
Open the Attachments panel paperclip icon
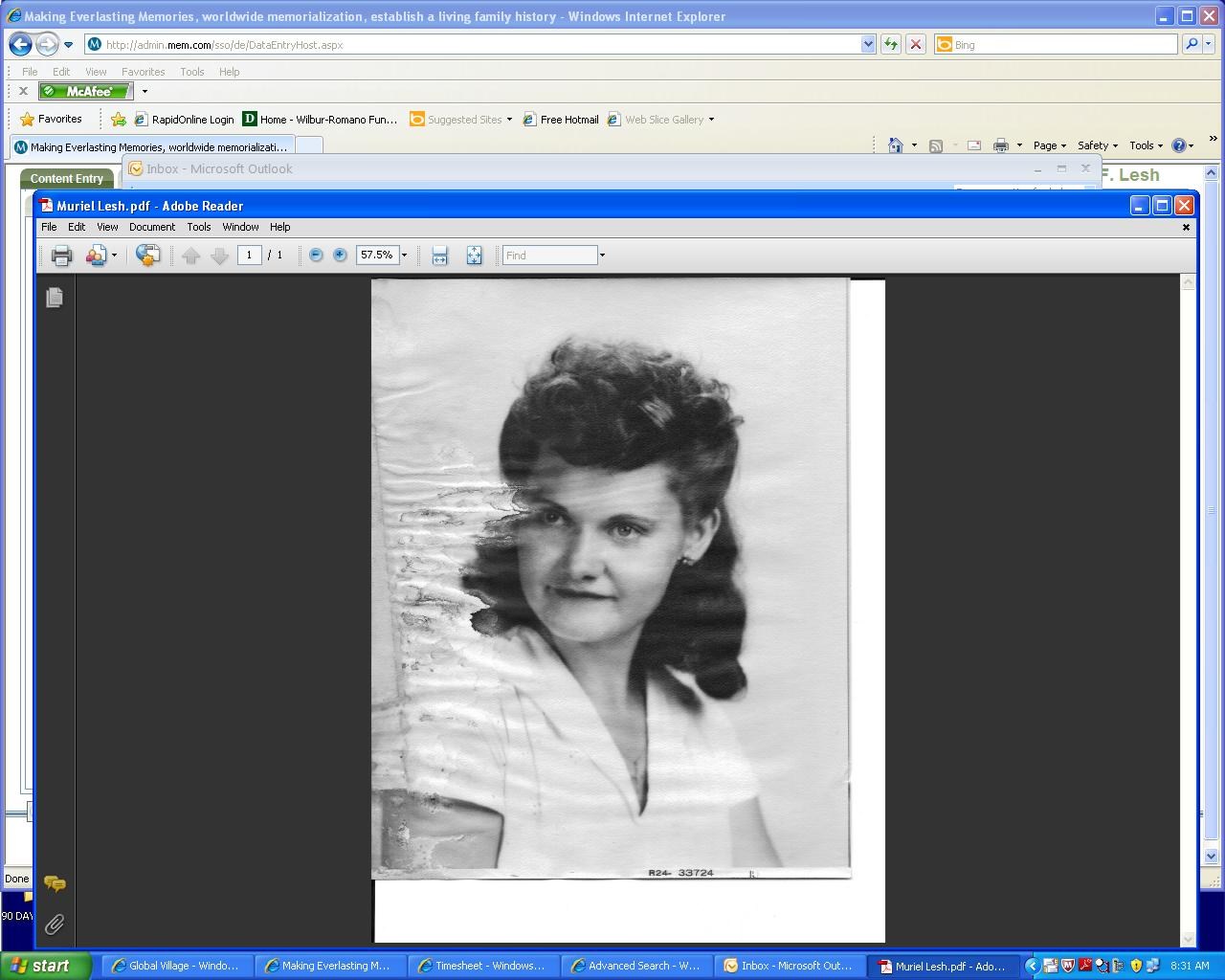[x=55, y=924]
